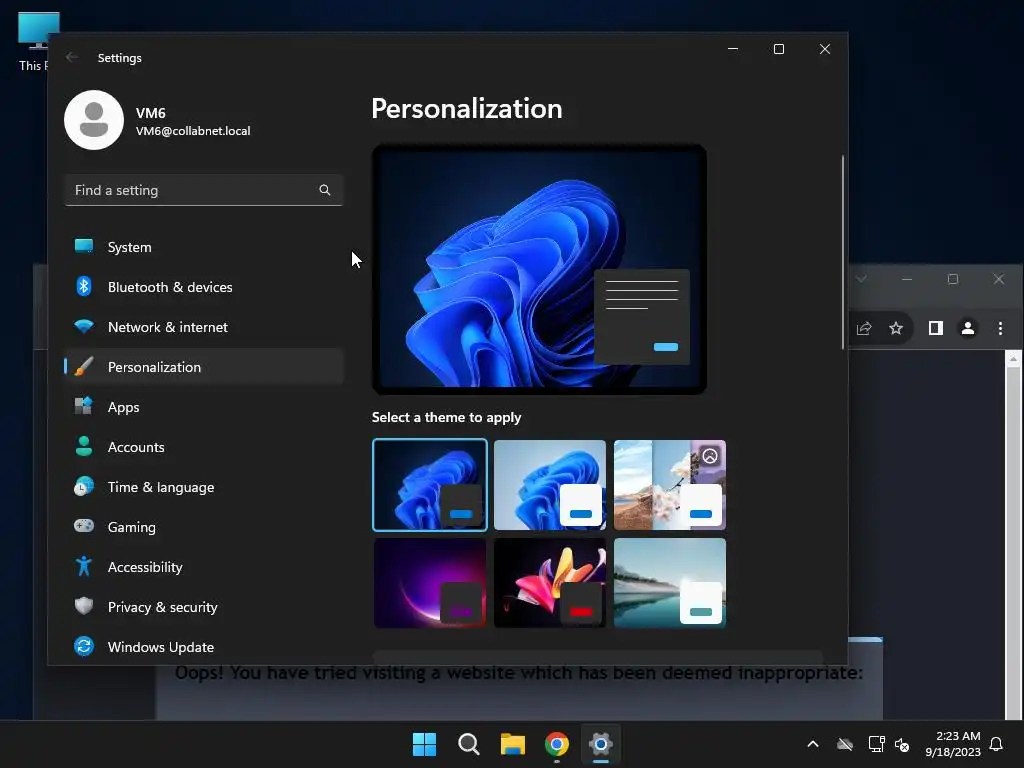Click Chrome's share page icon
This screenshot has height=768, width=1024.
pos(864,328)
